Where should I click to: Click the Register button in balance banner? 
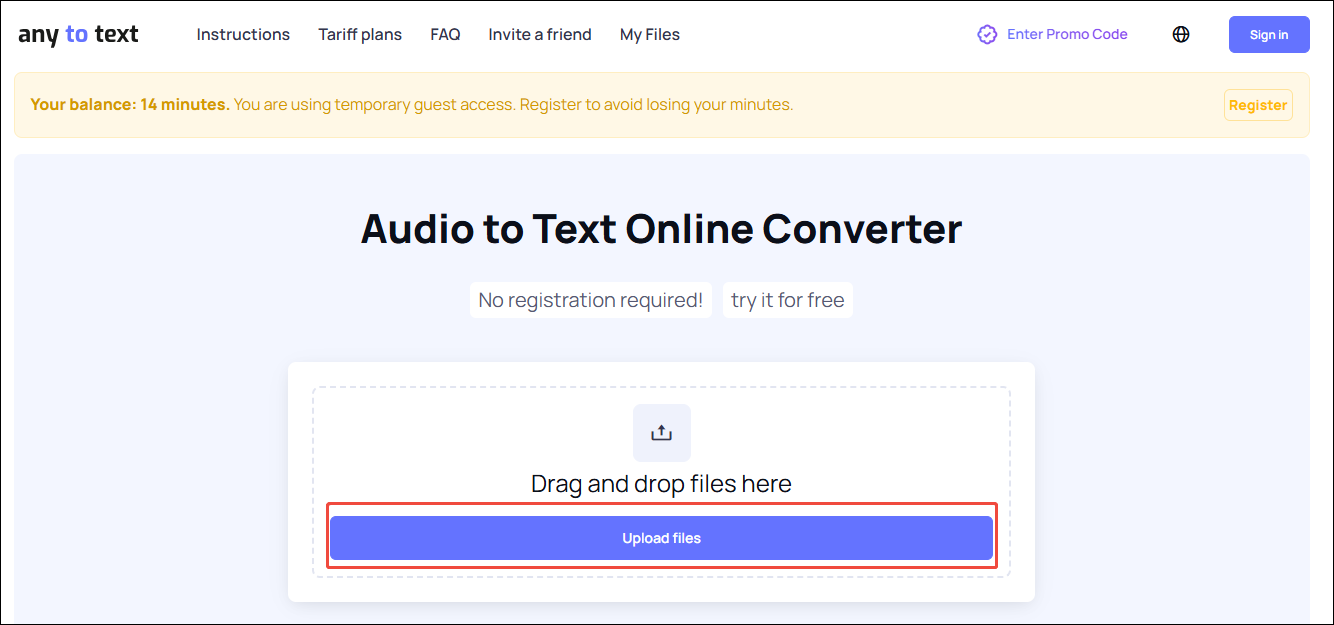point(1258,104)
